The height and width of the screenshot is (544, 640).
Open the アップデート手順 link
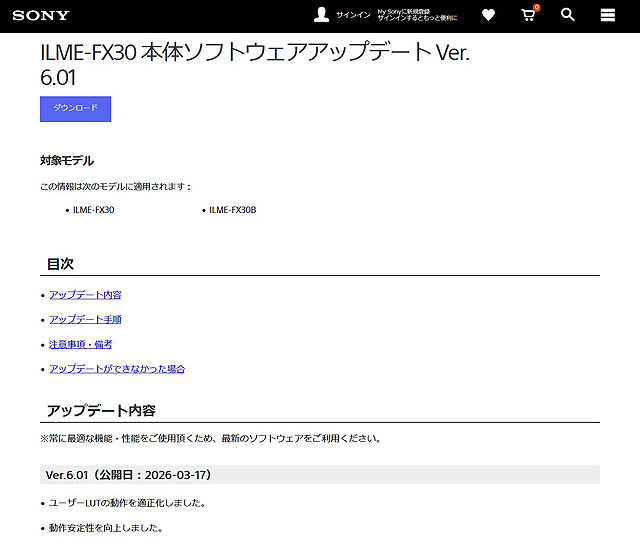pos(85,320)
